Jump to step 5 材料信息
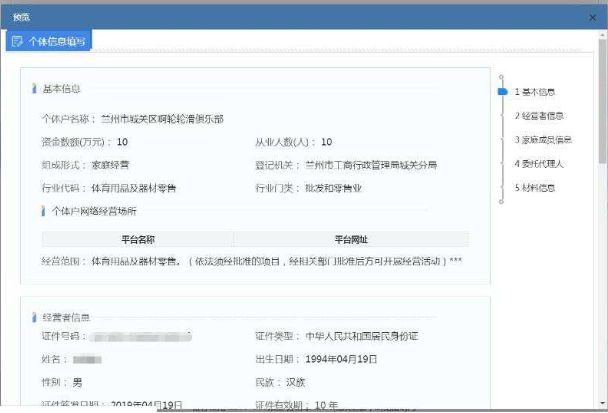608x413 pixels. click(x=535, y=188)
